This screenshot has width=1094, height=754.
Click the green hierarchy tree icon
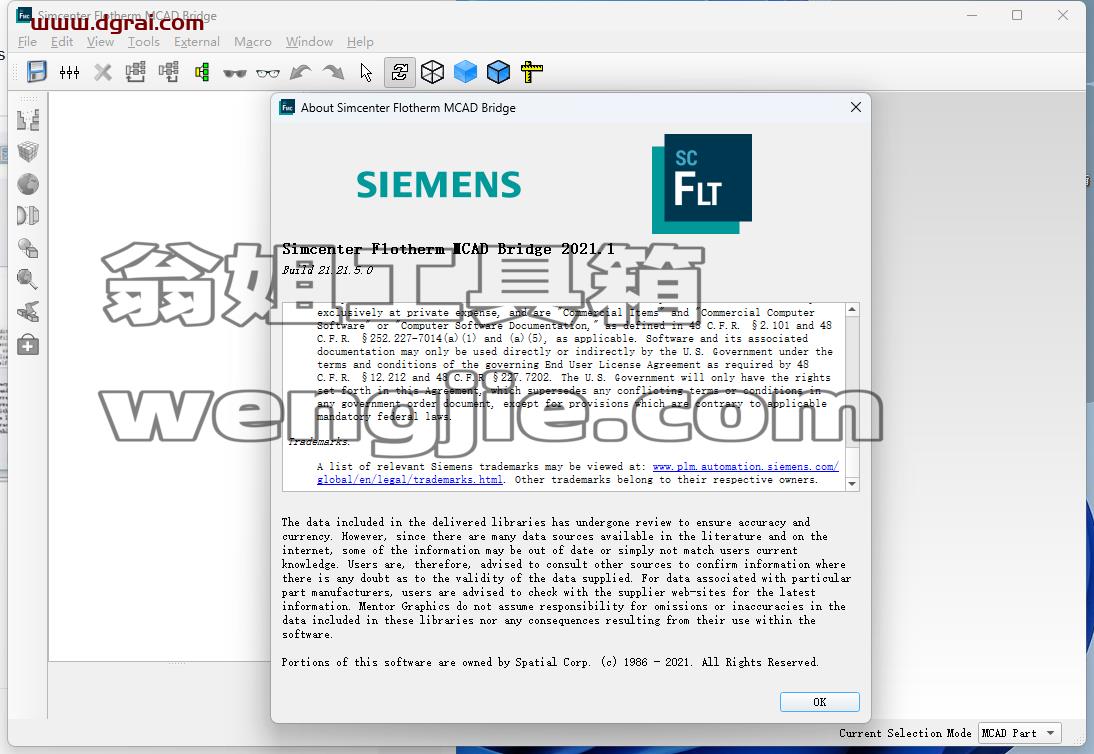point(202,72)
